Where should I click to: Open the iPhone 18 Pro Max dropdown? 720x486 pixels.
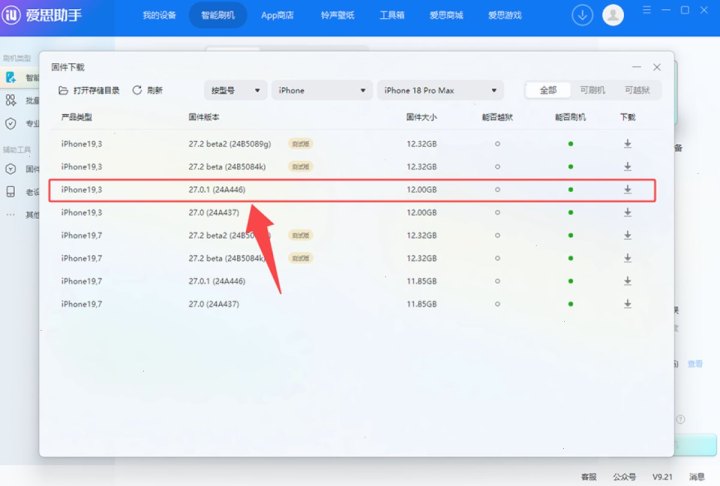click(440, 90)
